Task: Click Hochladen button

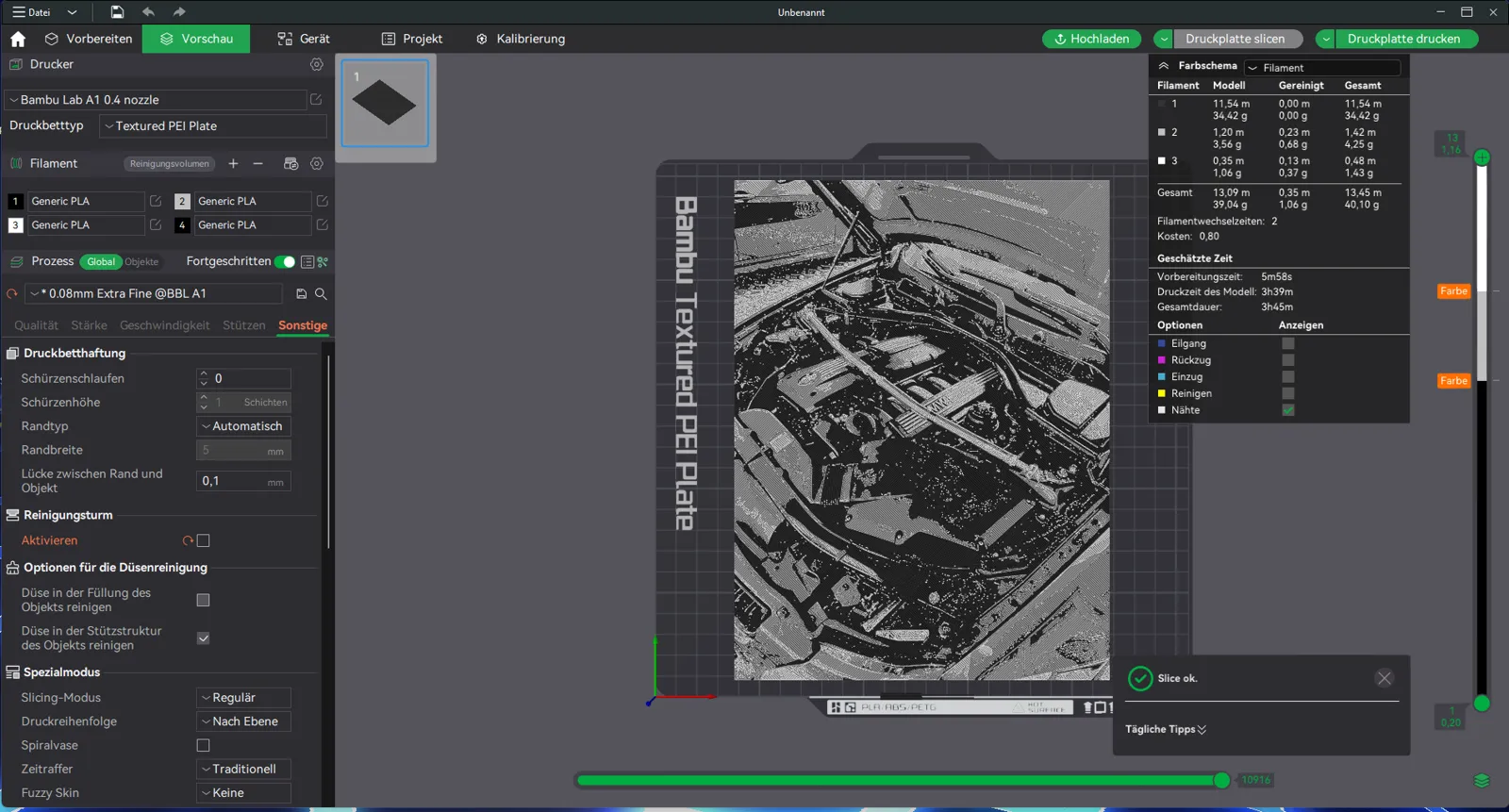Action: coord(1092,39)
